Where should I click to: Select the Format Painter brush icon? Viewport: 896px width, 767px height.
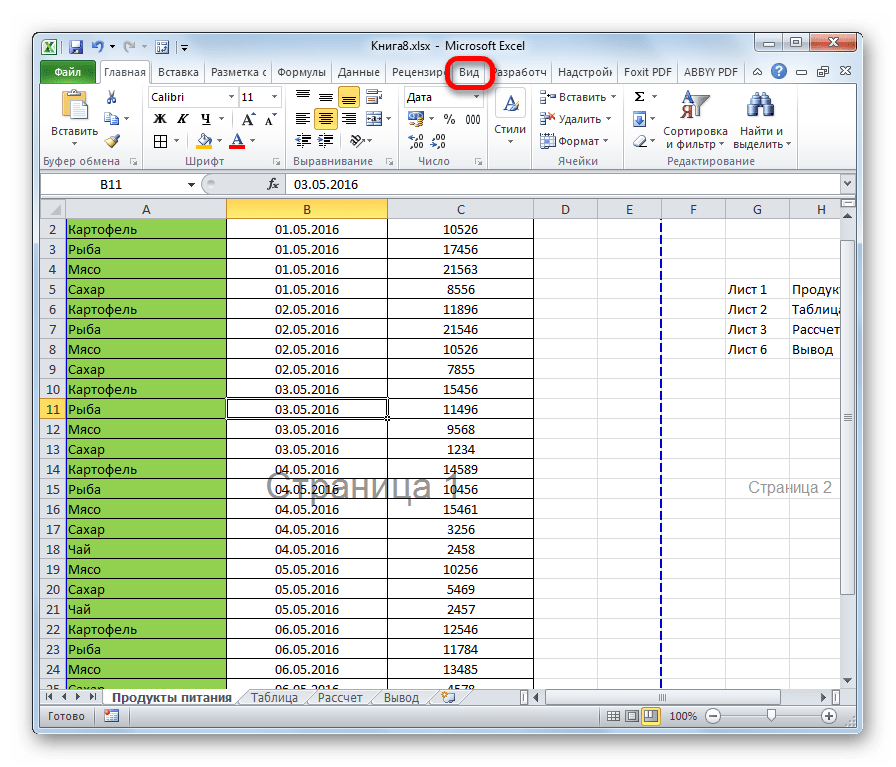point(112,141)
